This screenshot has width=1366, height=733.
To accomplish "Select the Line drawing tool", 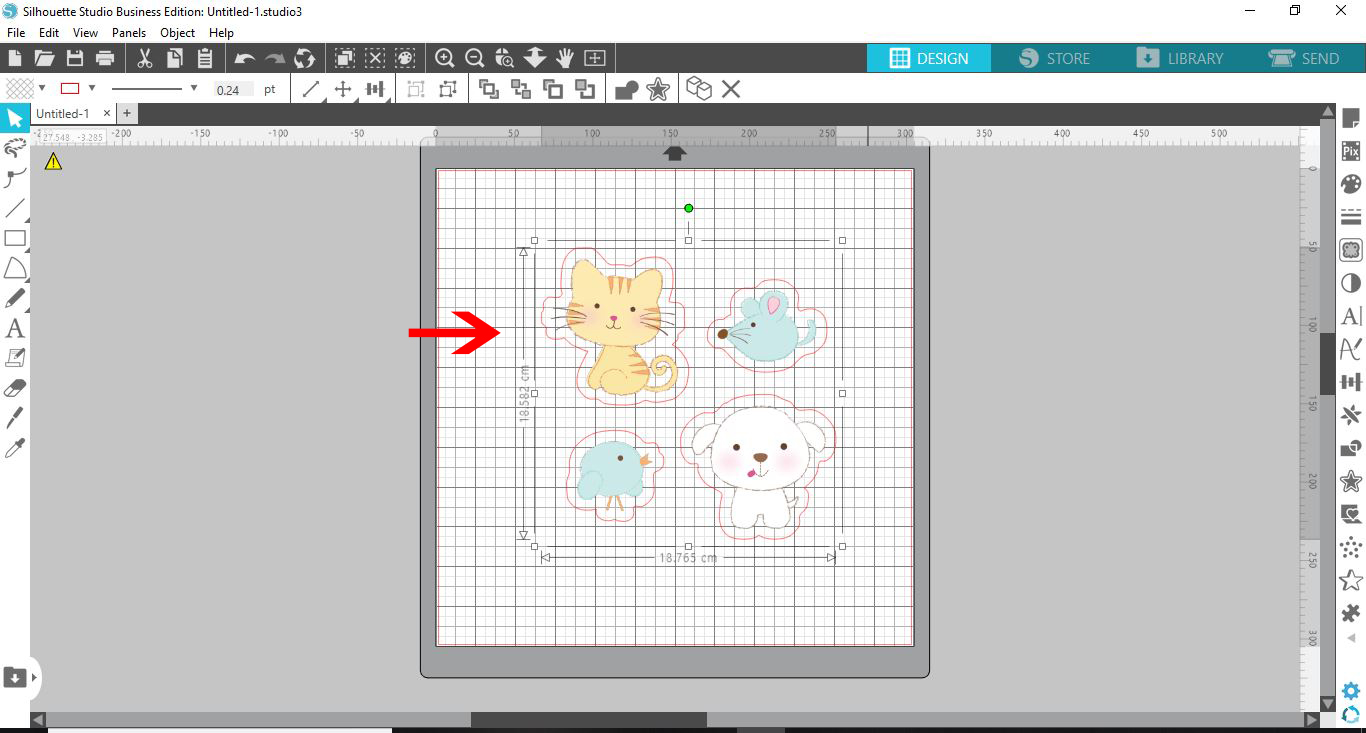I will (x=15, y=208).
